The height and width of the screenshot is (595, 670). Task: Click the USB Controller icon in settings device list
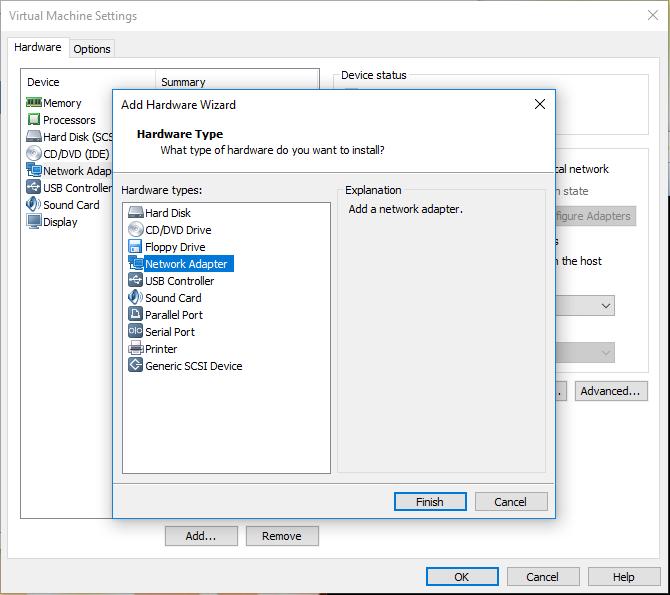coord(34,187)
